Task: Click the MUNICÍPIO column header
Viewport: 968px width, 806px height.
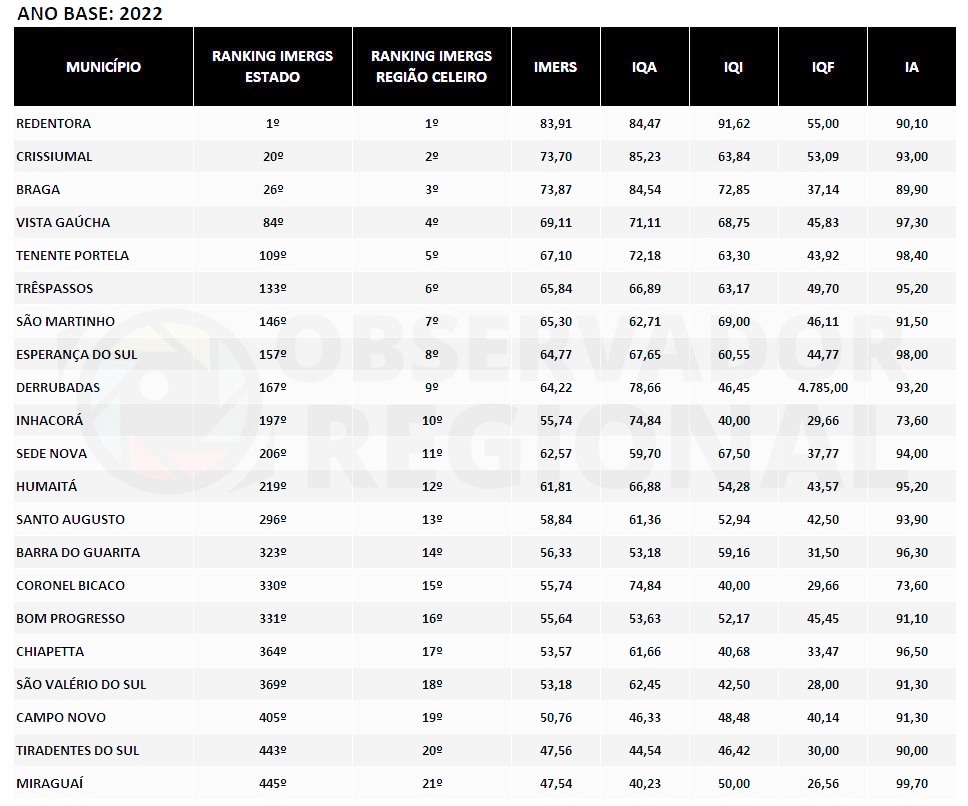Action: tap(103, 67)
